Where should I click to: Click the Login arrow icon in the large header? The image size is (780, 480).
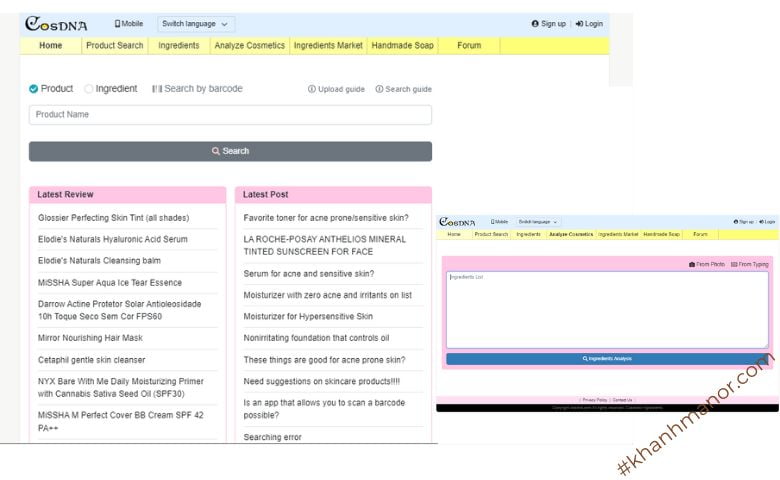click(579, 24)
